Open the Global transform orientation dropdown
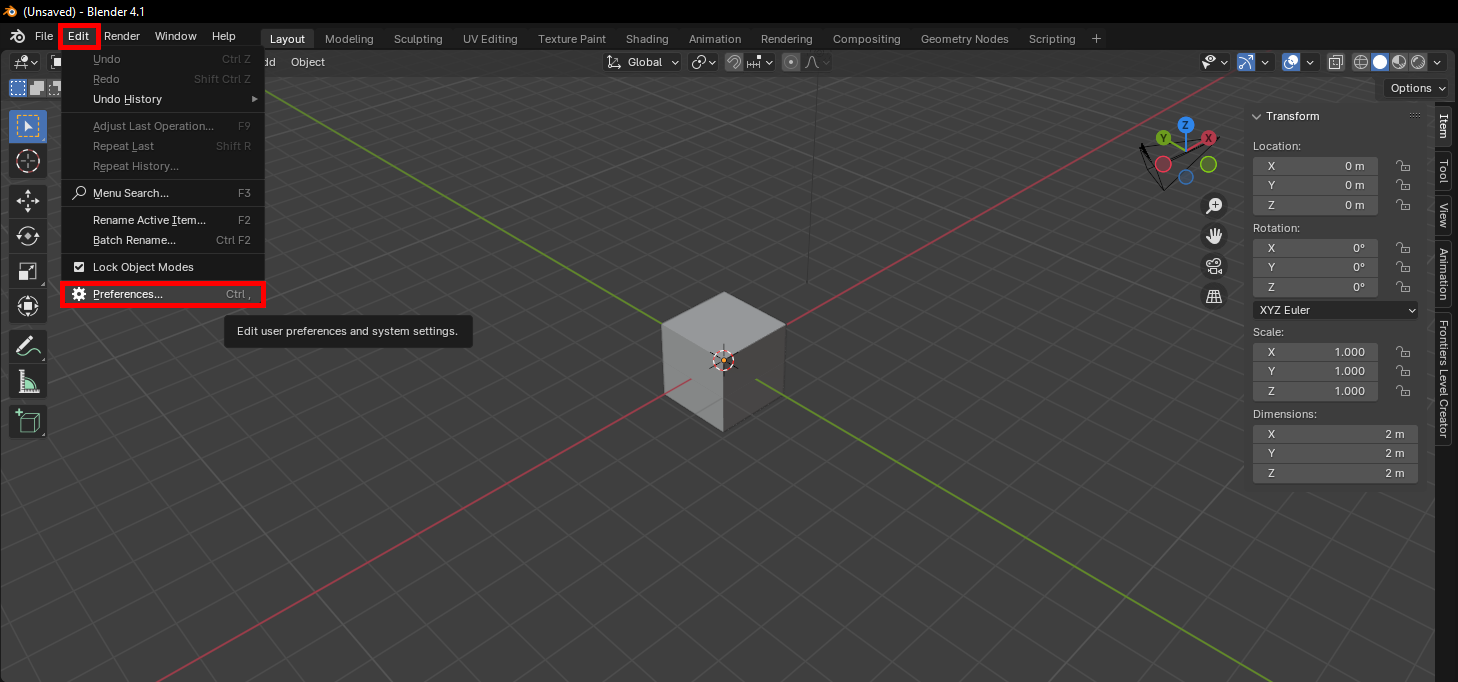This screenshot has width=1458, height=682. point(644,62)
